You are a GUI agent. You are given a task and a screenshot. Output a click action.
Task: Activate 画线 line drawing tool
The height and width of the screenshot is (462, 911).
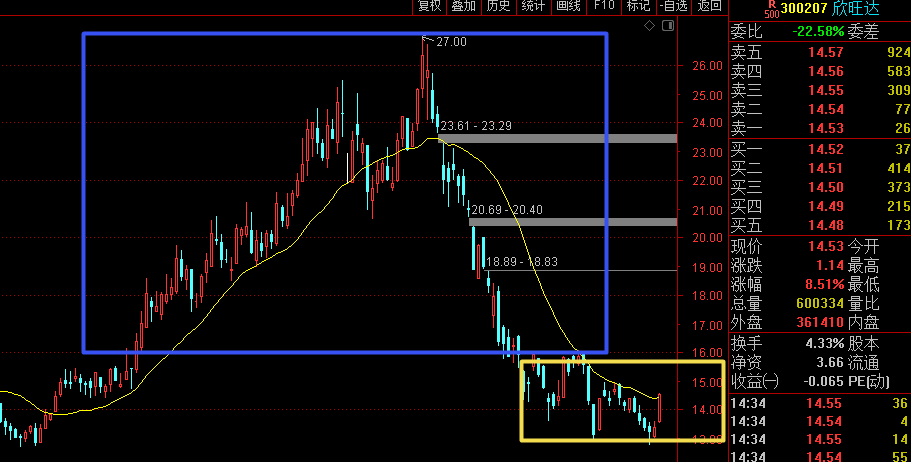click(x=568, y=6)
